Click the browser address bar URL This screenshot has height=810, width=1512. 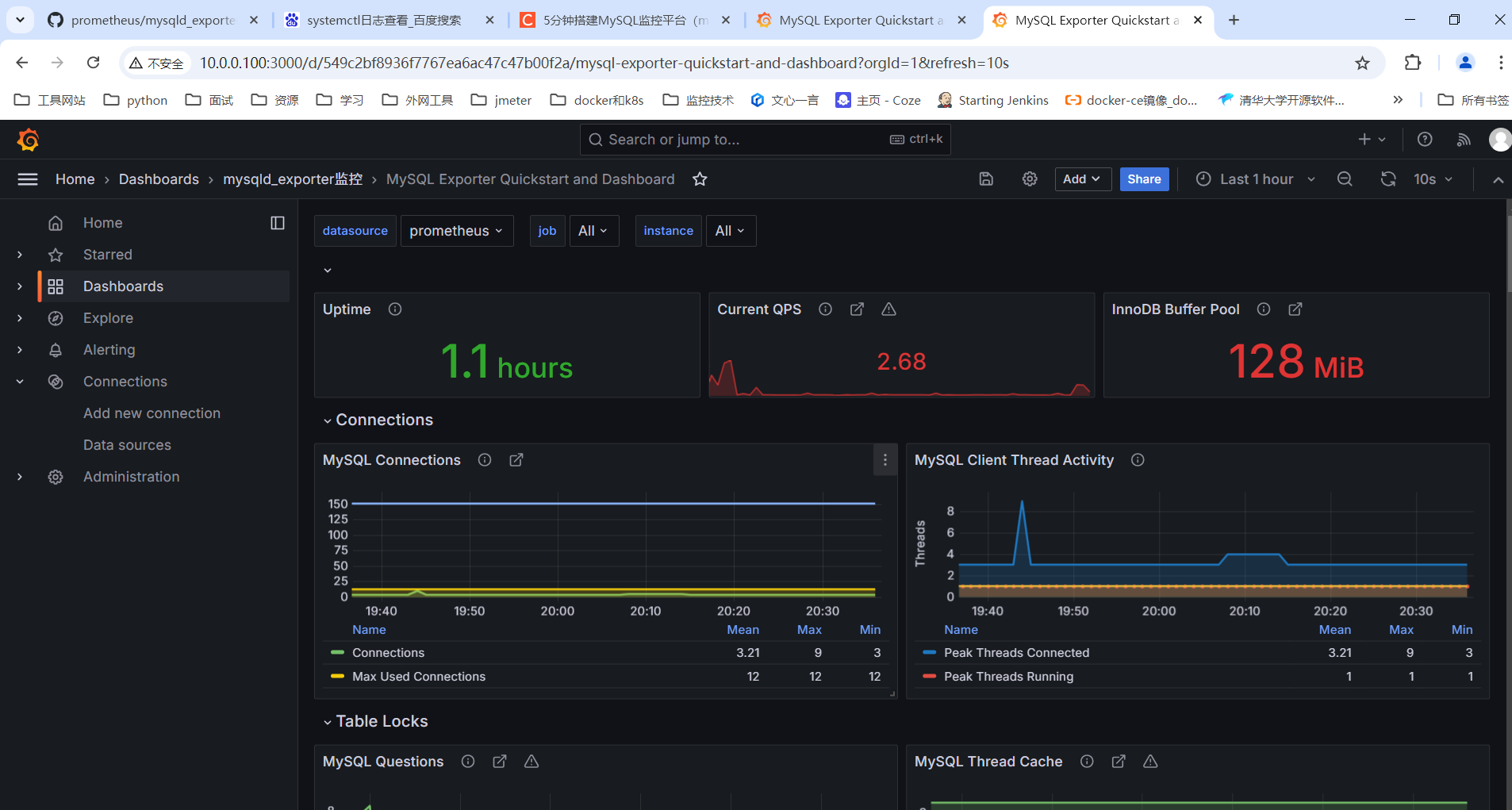[604, 63]
